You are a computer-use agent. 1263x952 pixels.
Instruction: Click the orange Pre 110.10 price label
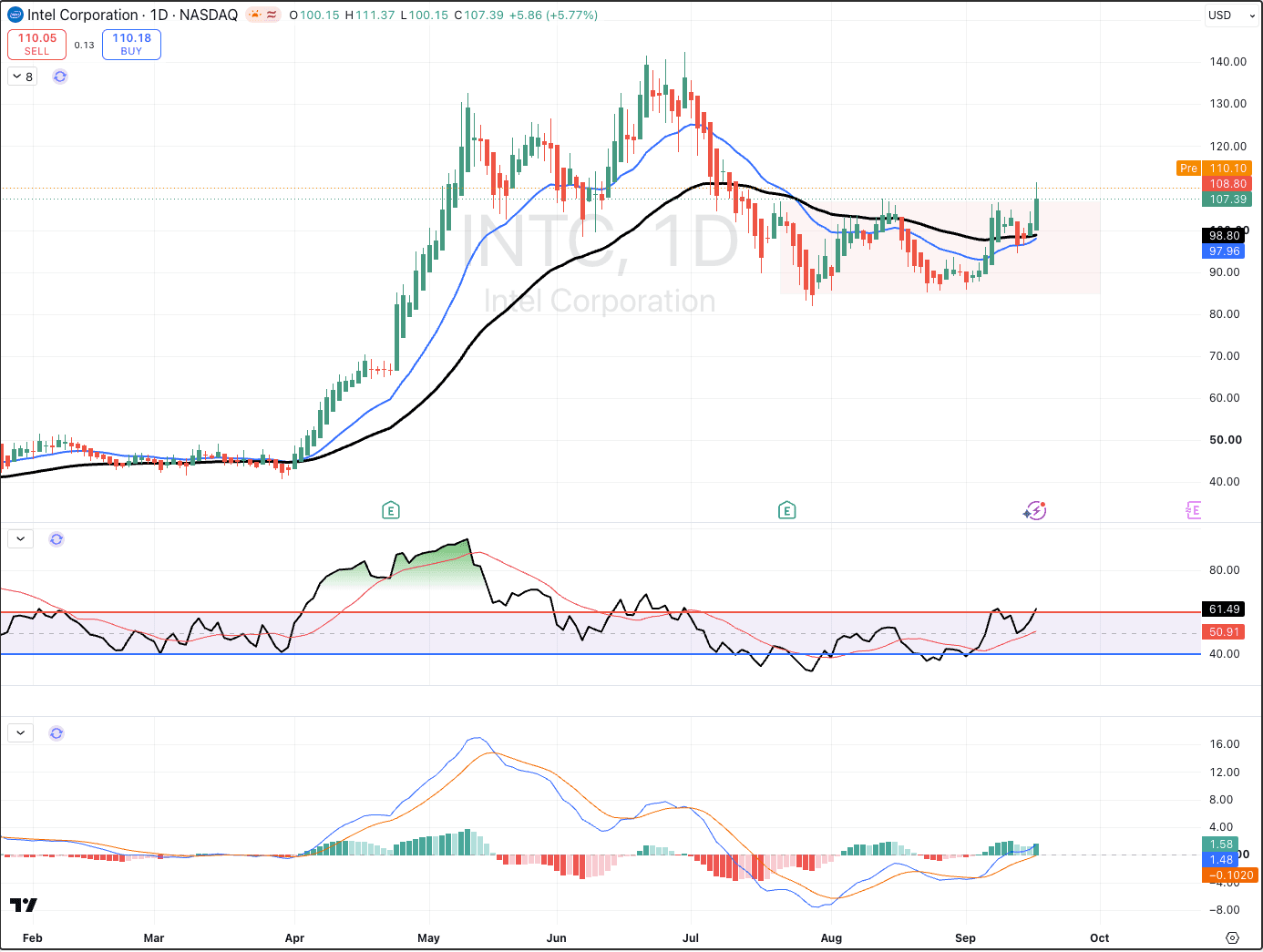[x=1215, y=169]
